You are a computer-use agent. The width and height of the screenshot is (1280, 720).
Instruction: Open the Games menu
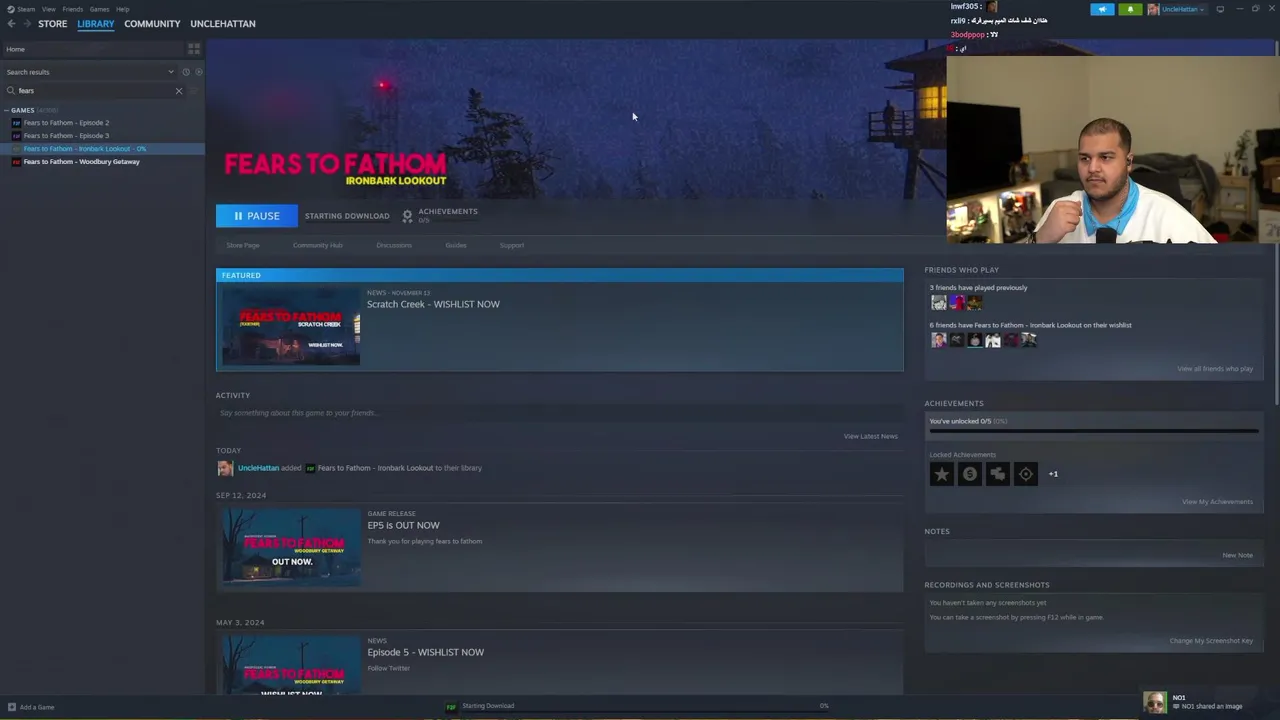99,9
